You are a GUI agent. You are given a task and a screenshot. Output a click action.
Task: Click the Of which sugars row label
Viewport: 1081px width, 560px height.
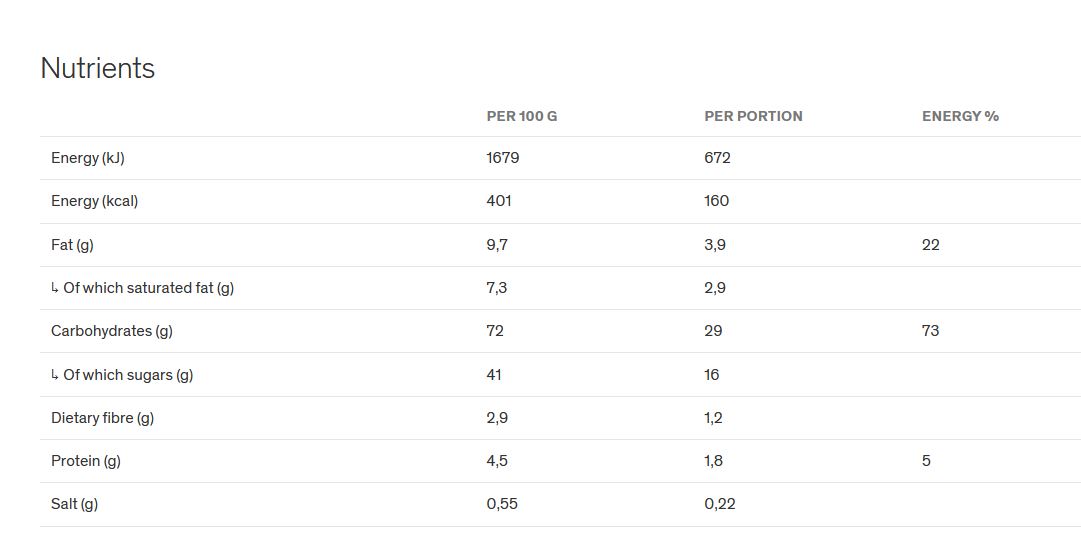click(122, 375)
